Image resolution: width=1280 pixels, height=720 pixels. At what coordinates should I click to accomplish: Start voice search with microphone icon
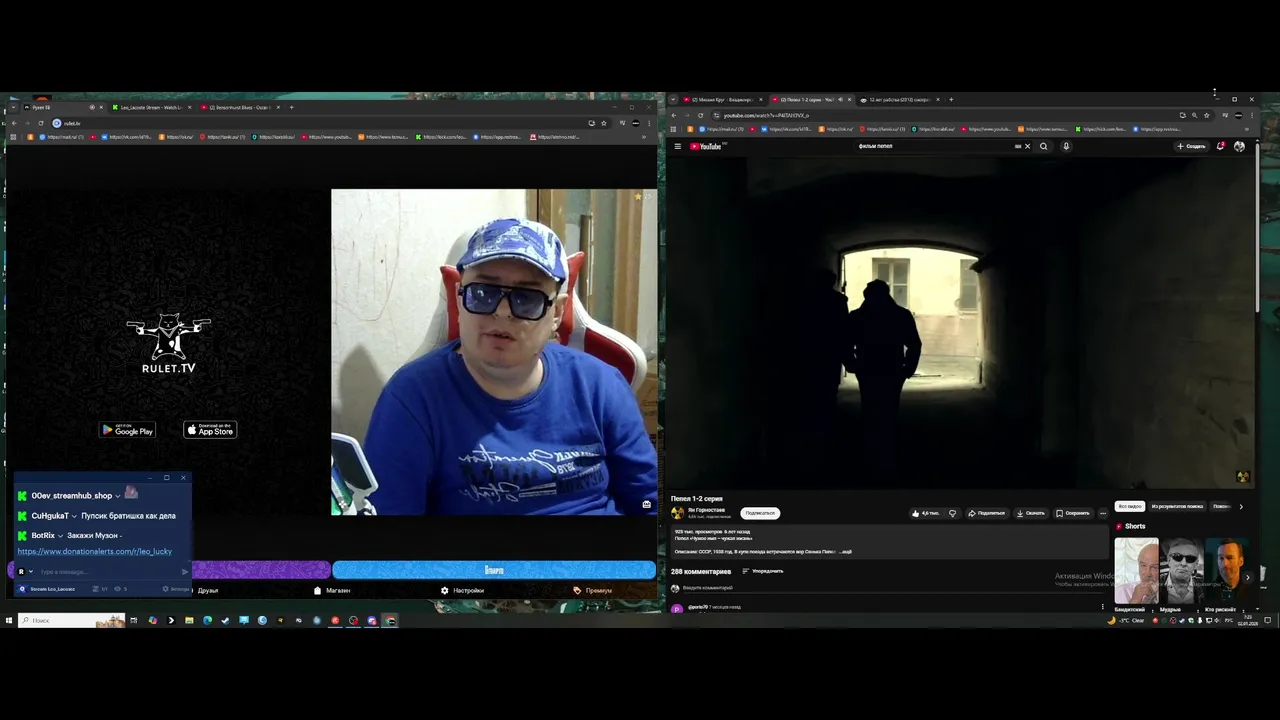[x=1066, y=146]
